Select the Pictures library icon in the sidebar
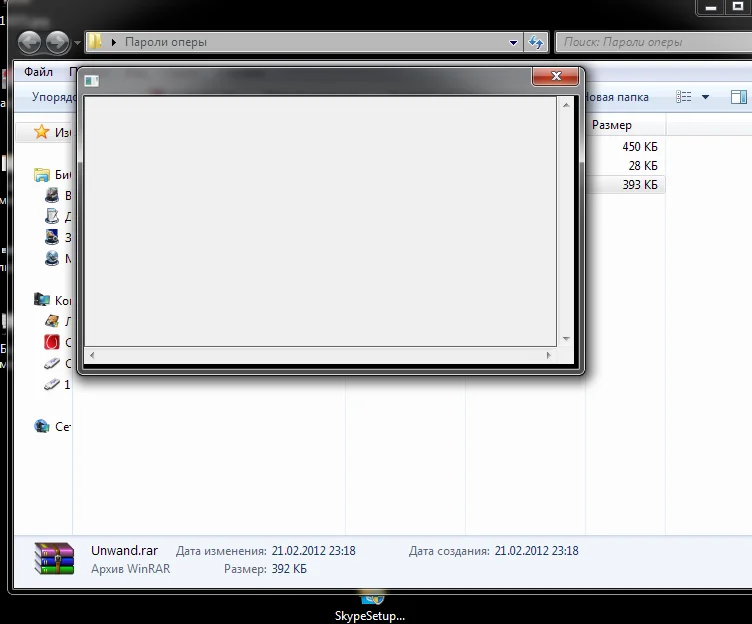The width and height of the screenshot is (752, 624). (x=52, y=237)
